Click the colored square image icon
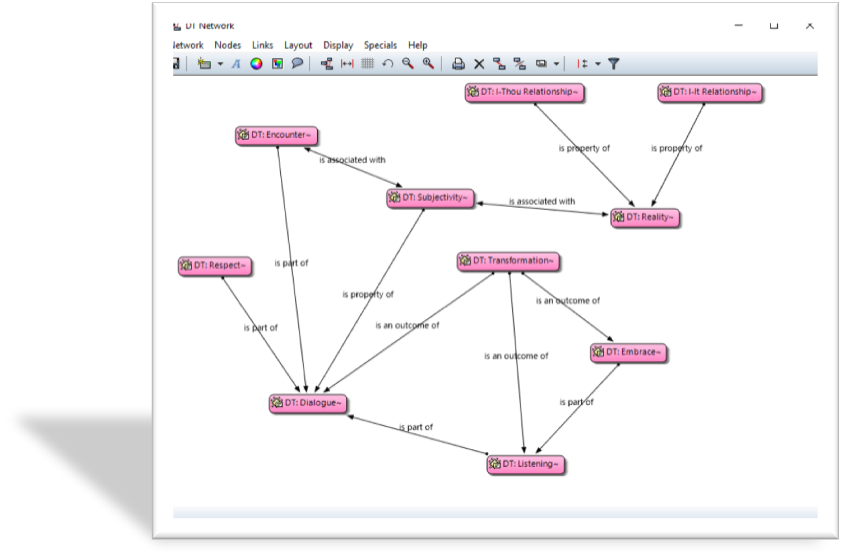The image size is (841, 555). tap(277, 64)
